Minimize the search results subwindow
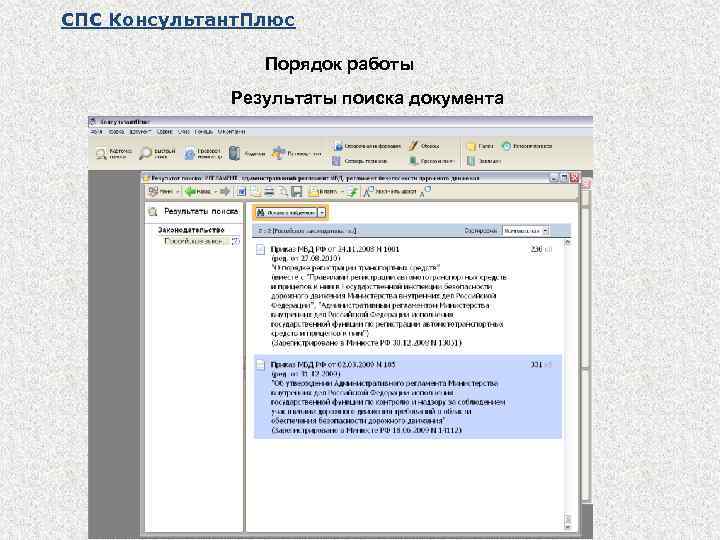 point(555,178)
